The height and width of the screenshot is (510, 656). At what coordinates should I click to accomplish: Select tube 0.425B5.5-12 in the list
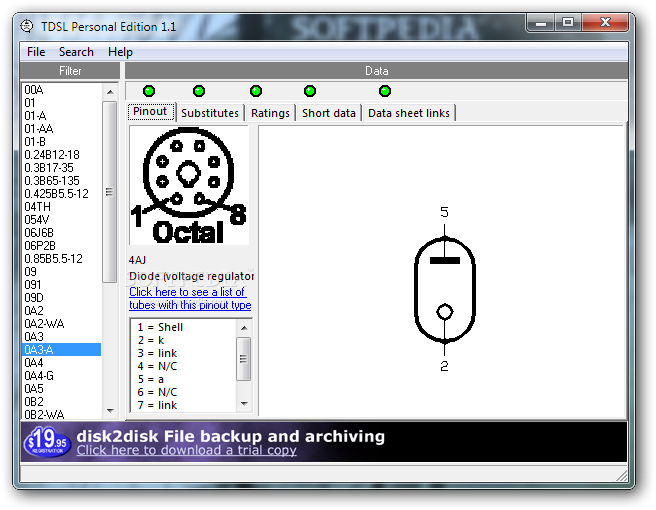[x=62, y=194]
